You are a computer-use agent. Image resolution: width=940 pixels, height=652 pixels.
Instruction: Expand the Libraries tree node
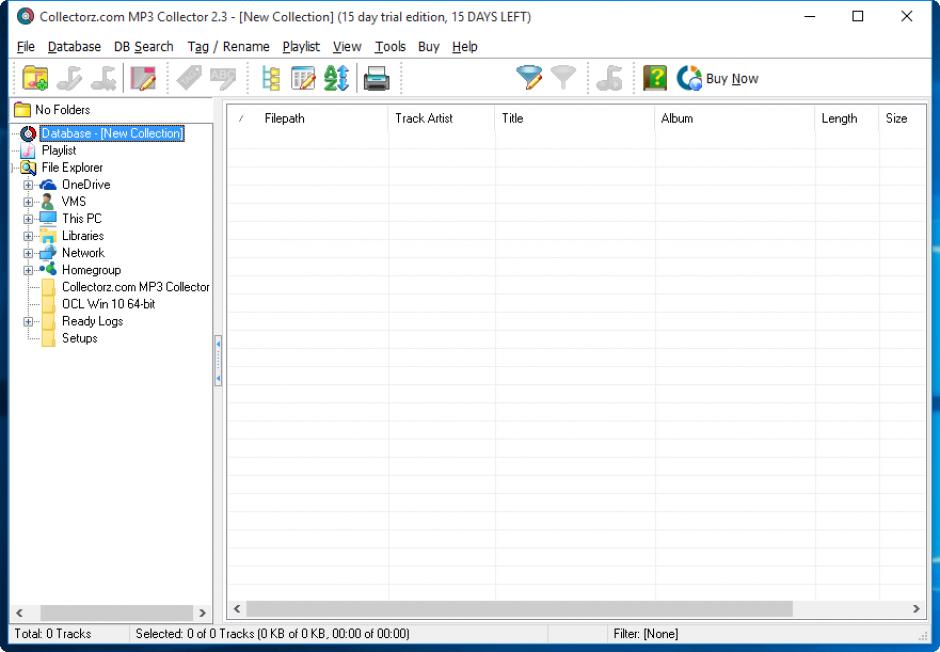(x=28, y=236)
